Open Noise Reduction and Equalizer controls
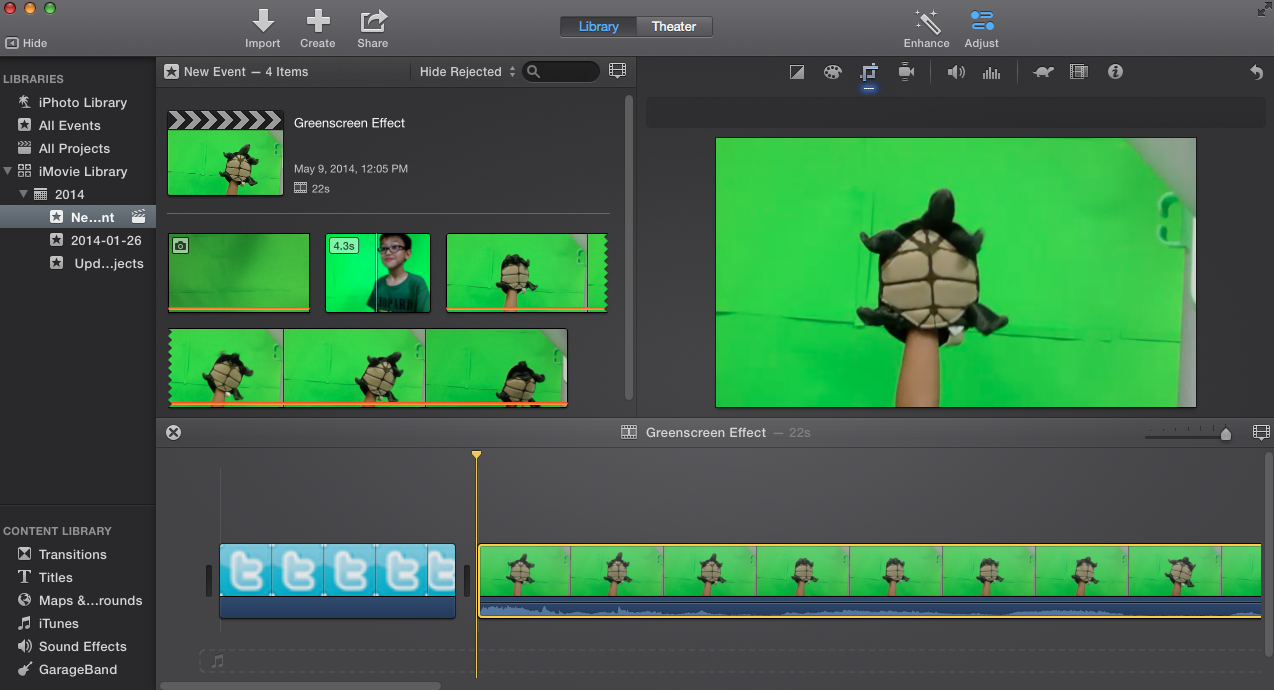This screenshot has width=1274, height=690. pos(991,72)
